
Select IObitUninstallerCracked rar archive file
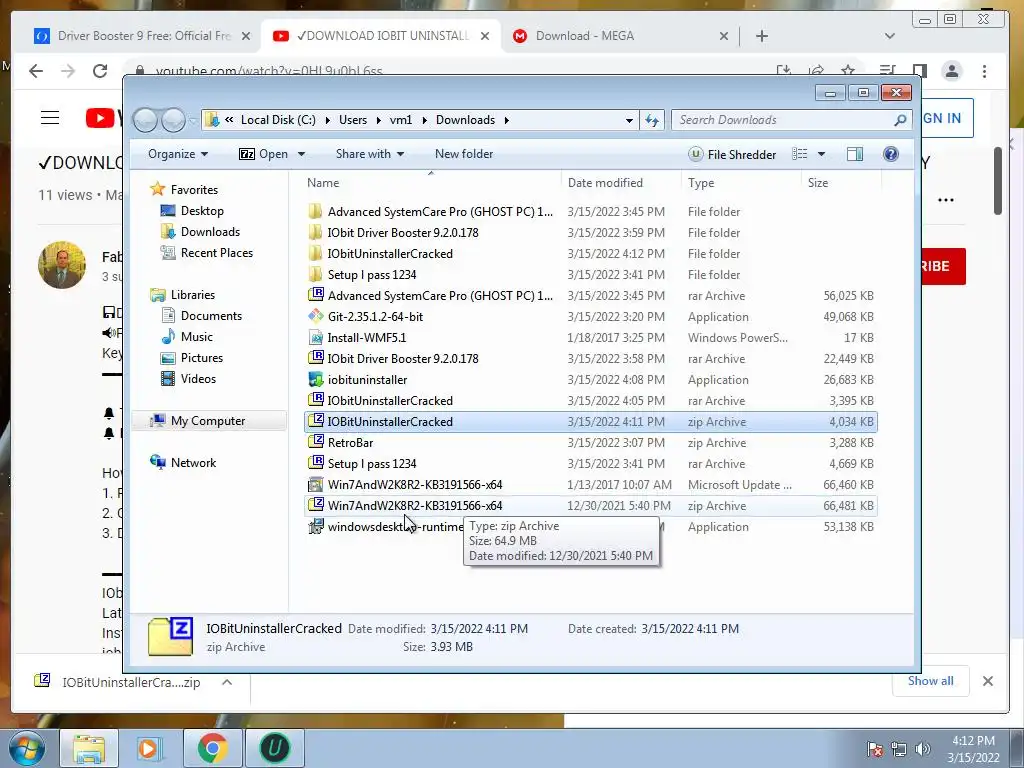pyautogui.click(x=590, y=400)
